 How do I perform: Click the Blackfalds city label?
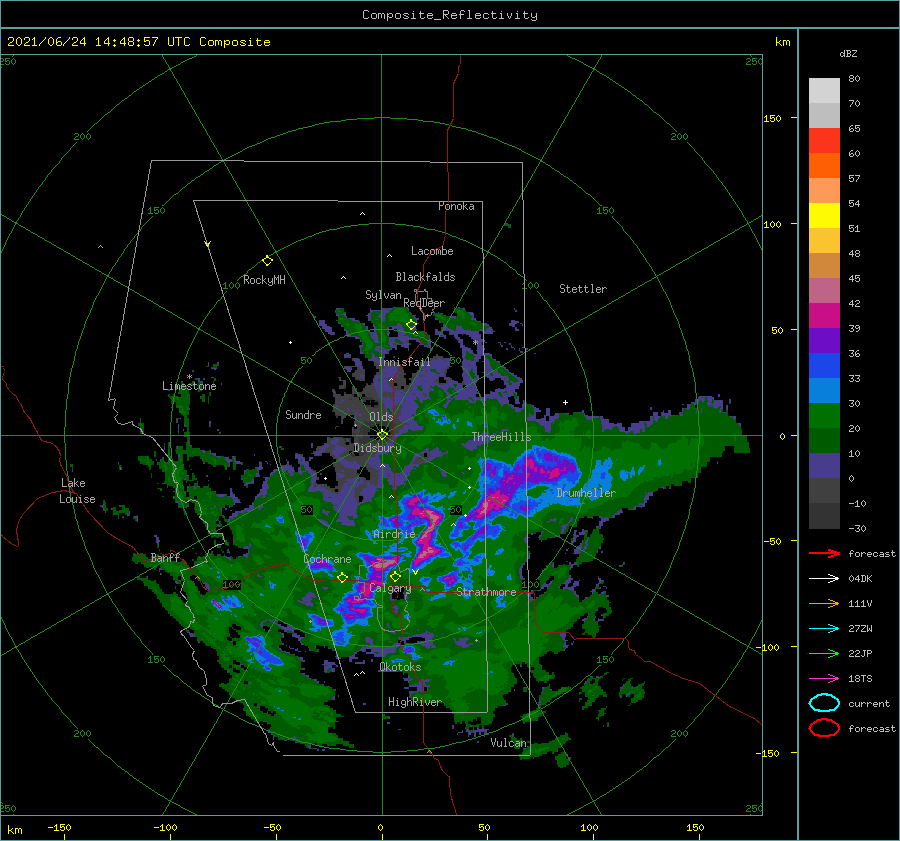[x=425, y=277]
